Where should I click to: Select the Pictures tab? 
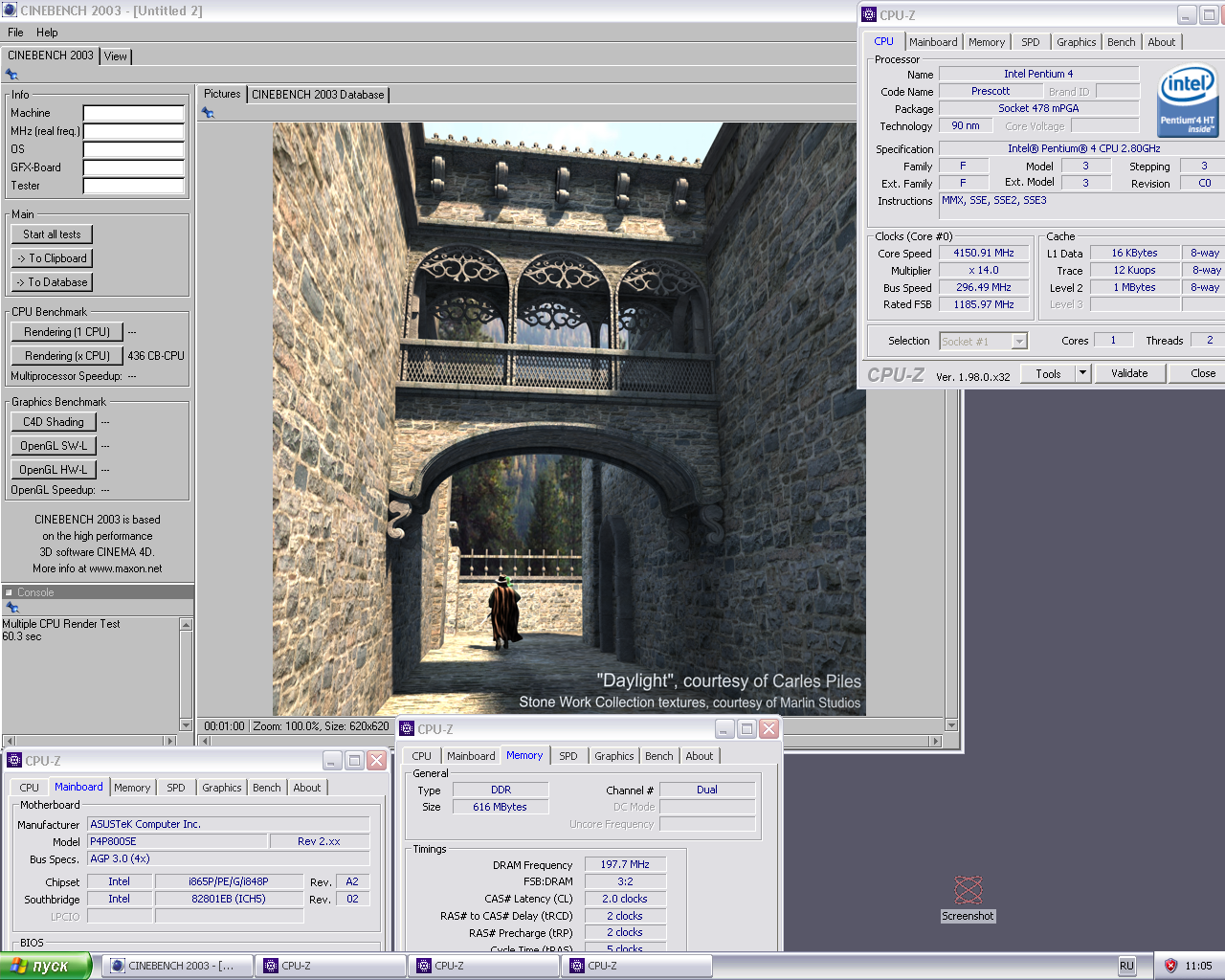[x=222, y=94]
